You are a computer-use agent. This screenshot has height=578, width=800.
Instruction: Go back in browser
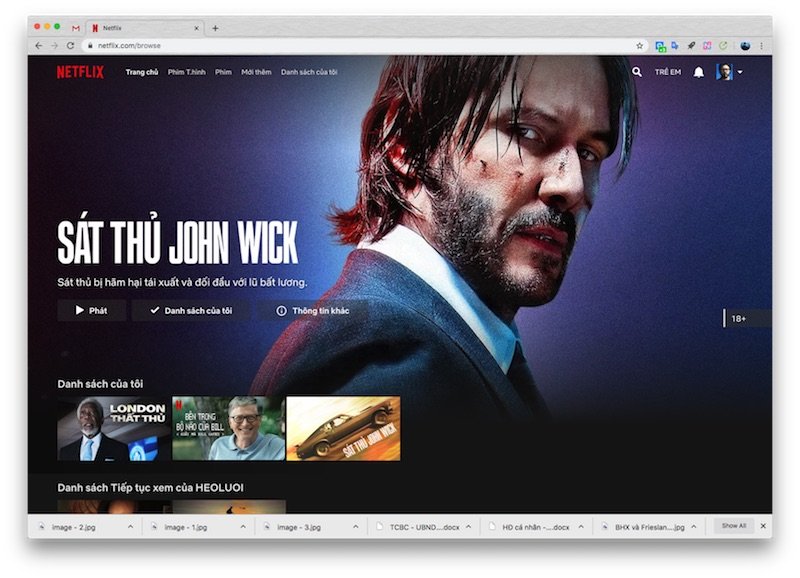39,45
